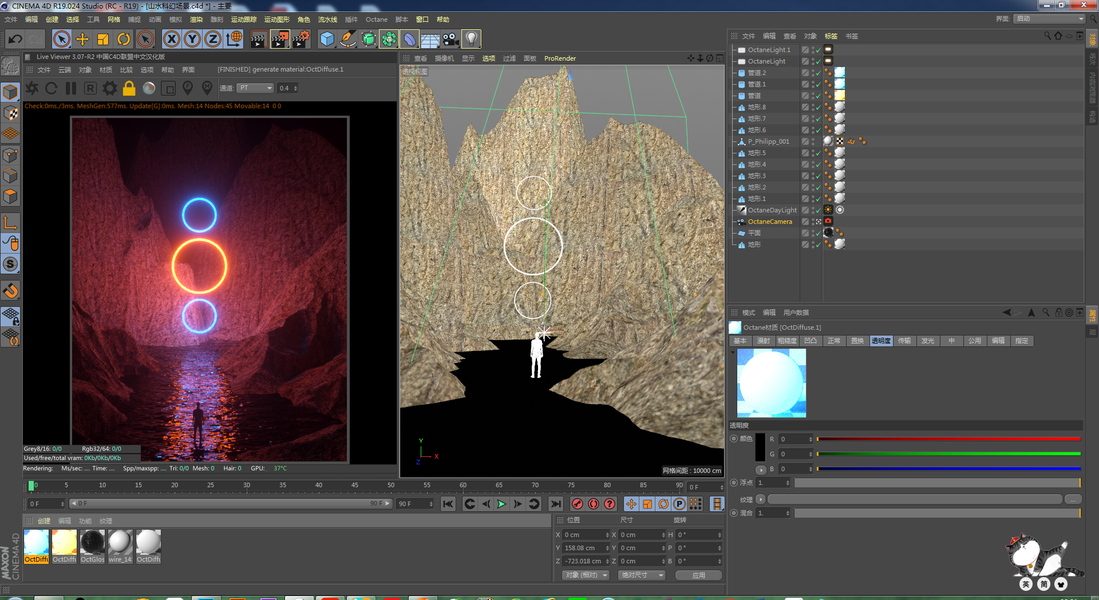The width and height of the screenshot is (1099, 600).
Task: Open the Octane menu in menu bar
Action: click(376, 19)
